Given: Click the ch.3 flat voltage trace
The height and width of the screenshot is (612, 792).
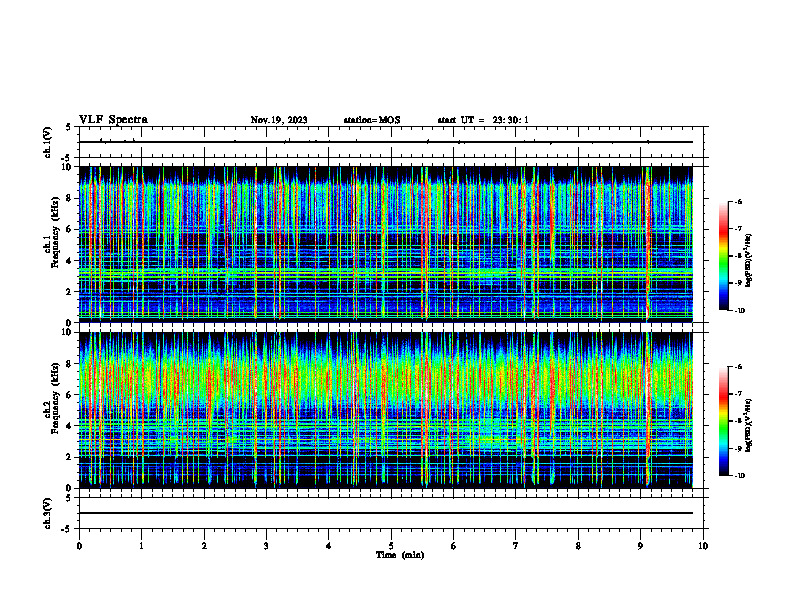Looking at the screenshot, I should point(386,513).
